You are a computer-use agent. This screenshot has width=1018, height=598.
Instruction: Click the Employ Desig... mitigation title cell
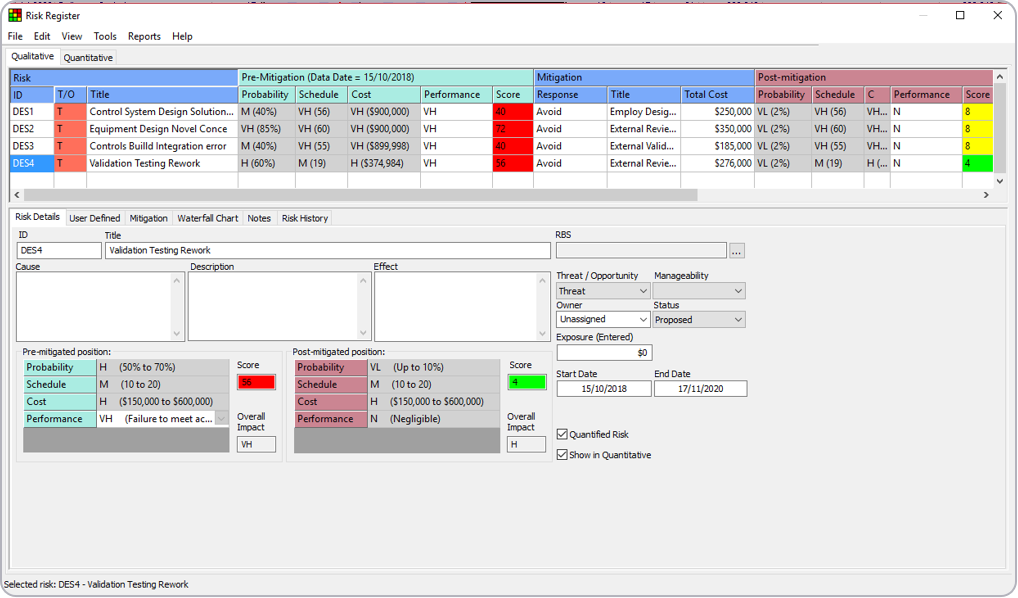[x=643, y=112]
